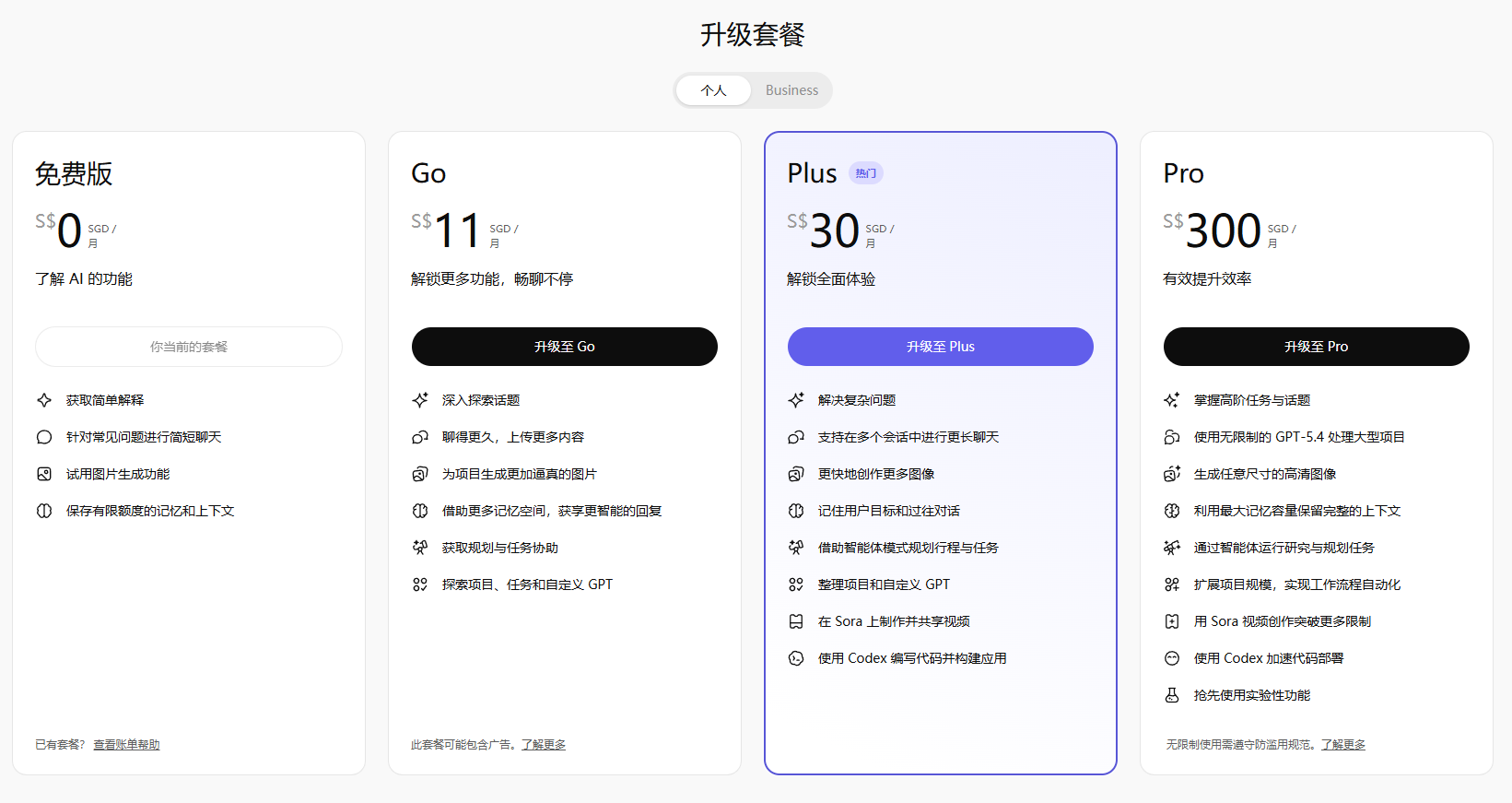This screenshot has width=1512, height=803.
Task: Click chat icon beside 使用无限制的 GPT-5.4
Action: tap(1172, 437)
